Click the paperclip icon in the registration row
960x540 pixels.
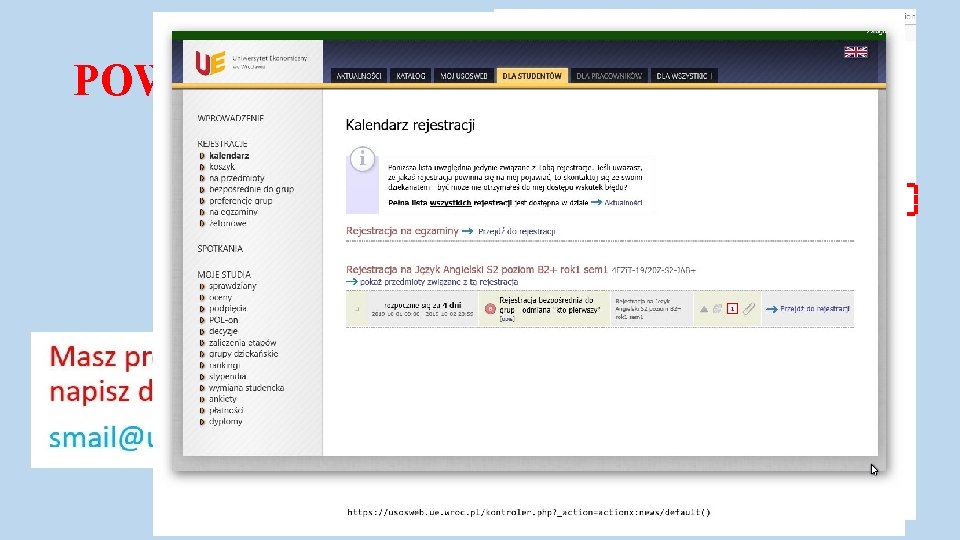click(x=749, y=309)
